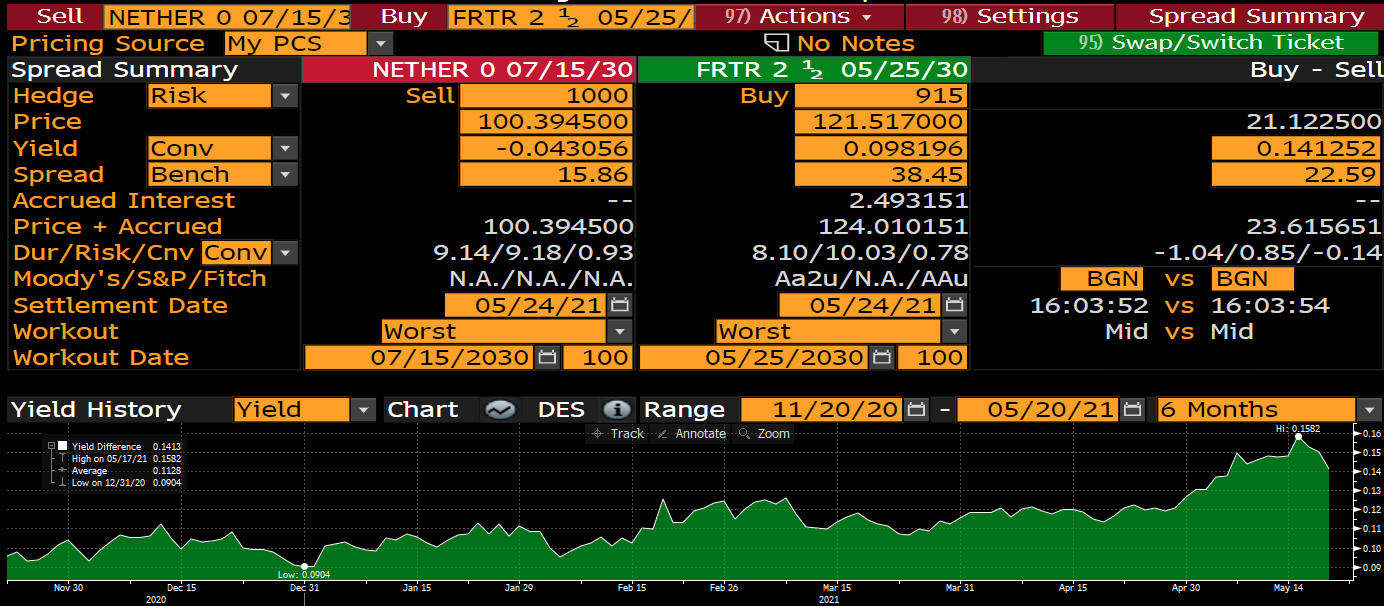This screenshot has height=606, width=1384.
Task: Click 95) Swap/Switch Ticket button
Action: [x=1210, y=43]
